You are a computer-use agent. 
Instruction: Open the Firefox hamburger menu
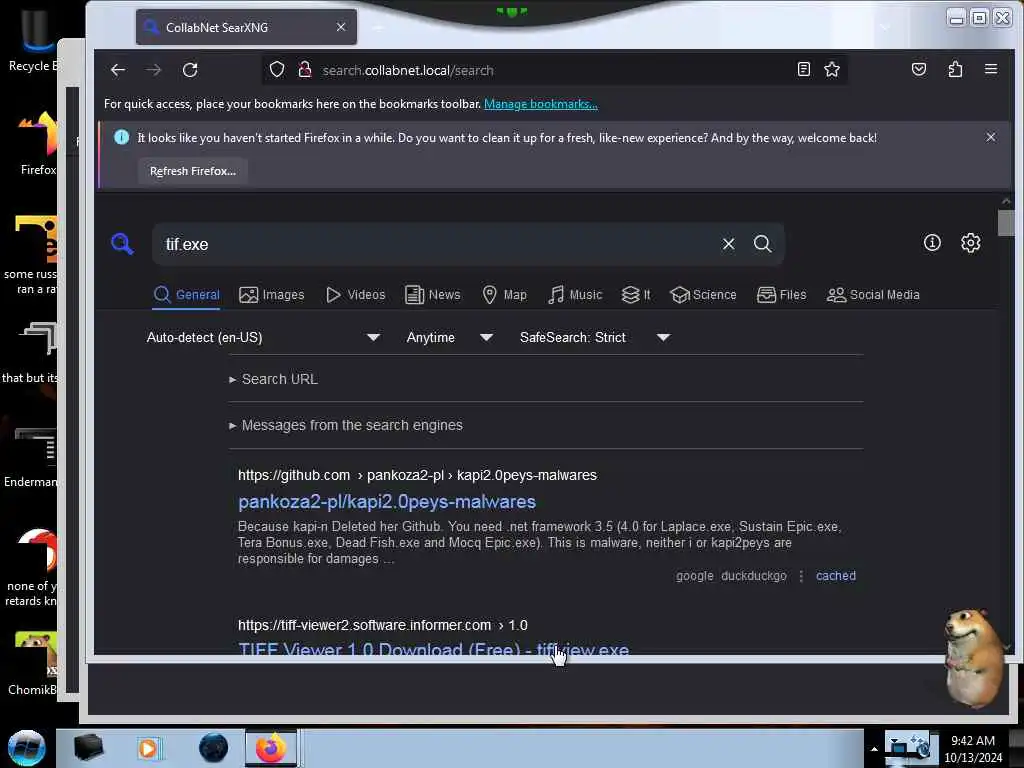coord(991,69)
